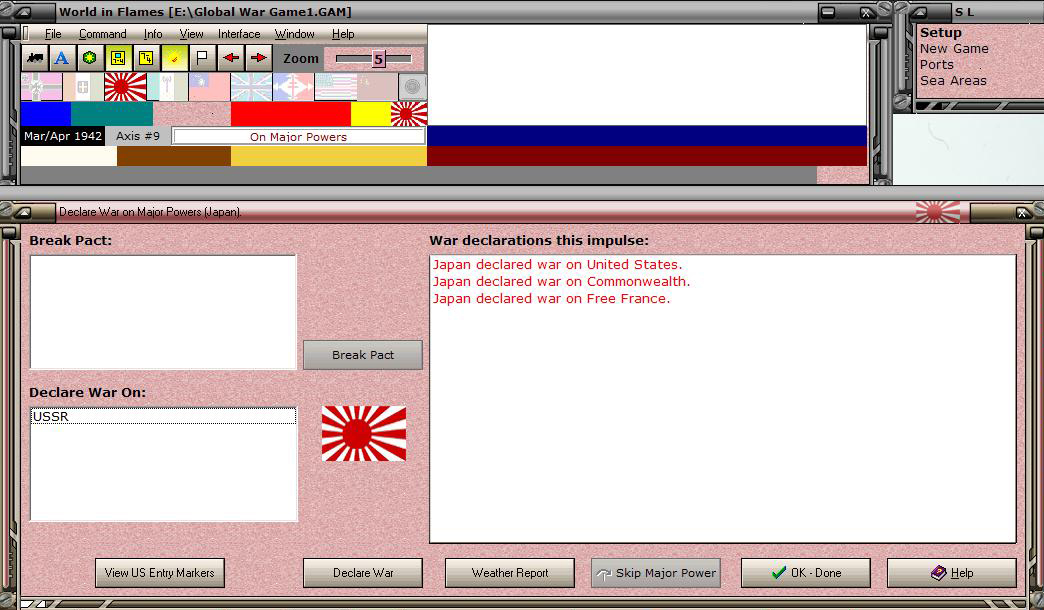This screenshot has height=610, width=1044.
Task: Click the yellow 7-4 counter toolbar icon
Action: pyautogui.click(x=146, y=59)
